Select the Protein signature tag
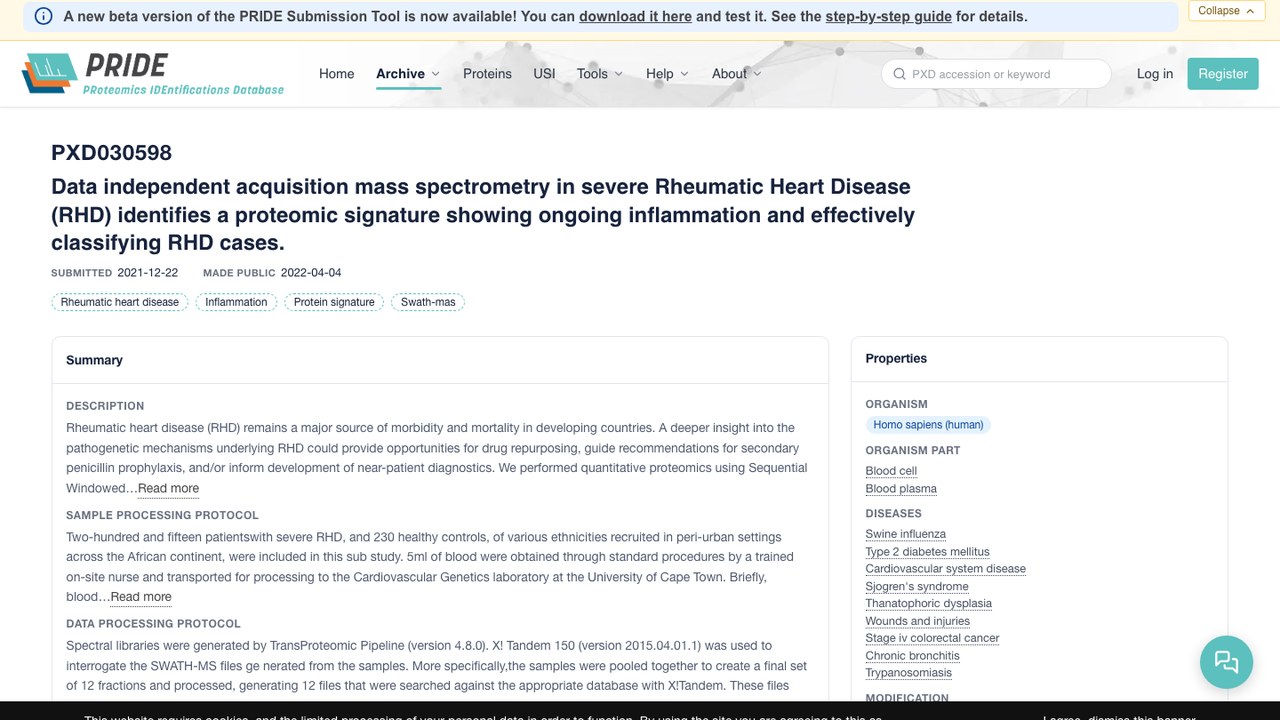Viewport: 1280px width, 720px height. (334, 302)
